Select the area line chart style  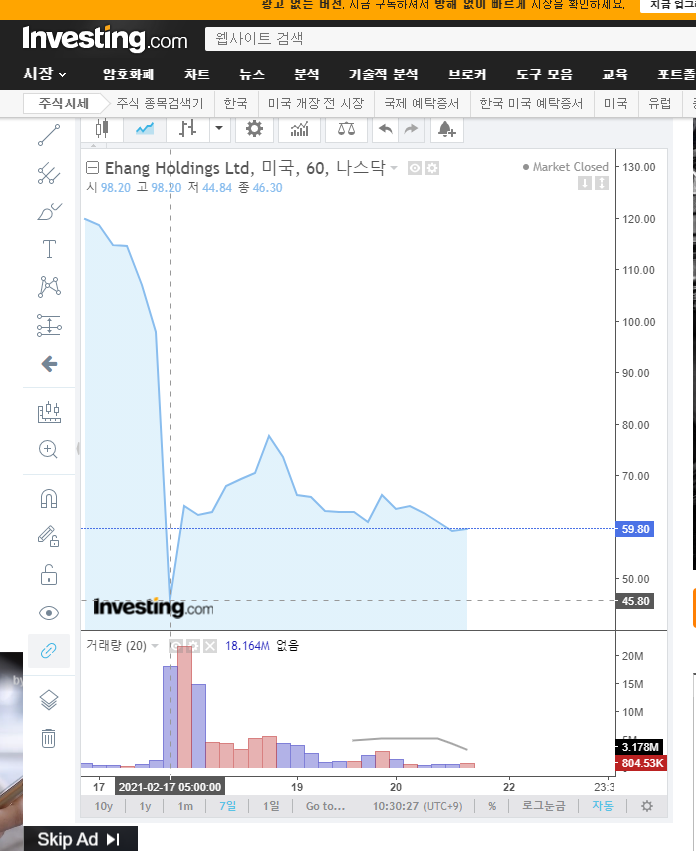pyautogui.click(x=145, y=129)
